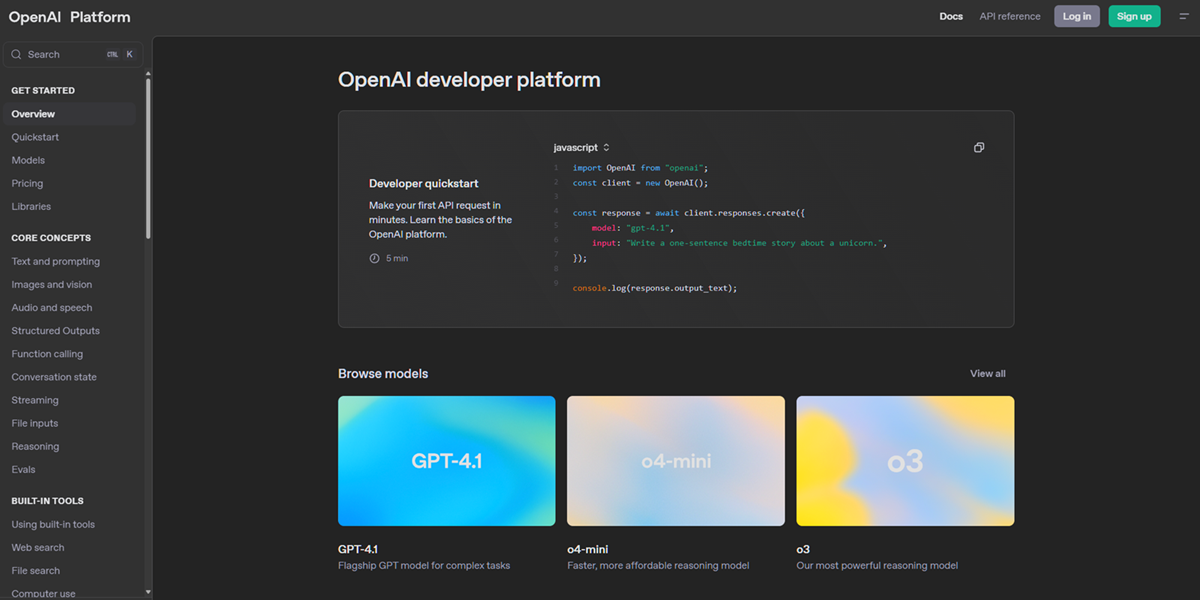Click the Browse models heading

pos(383,374)
